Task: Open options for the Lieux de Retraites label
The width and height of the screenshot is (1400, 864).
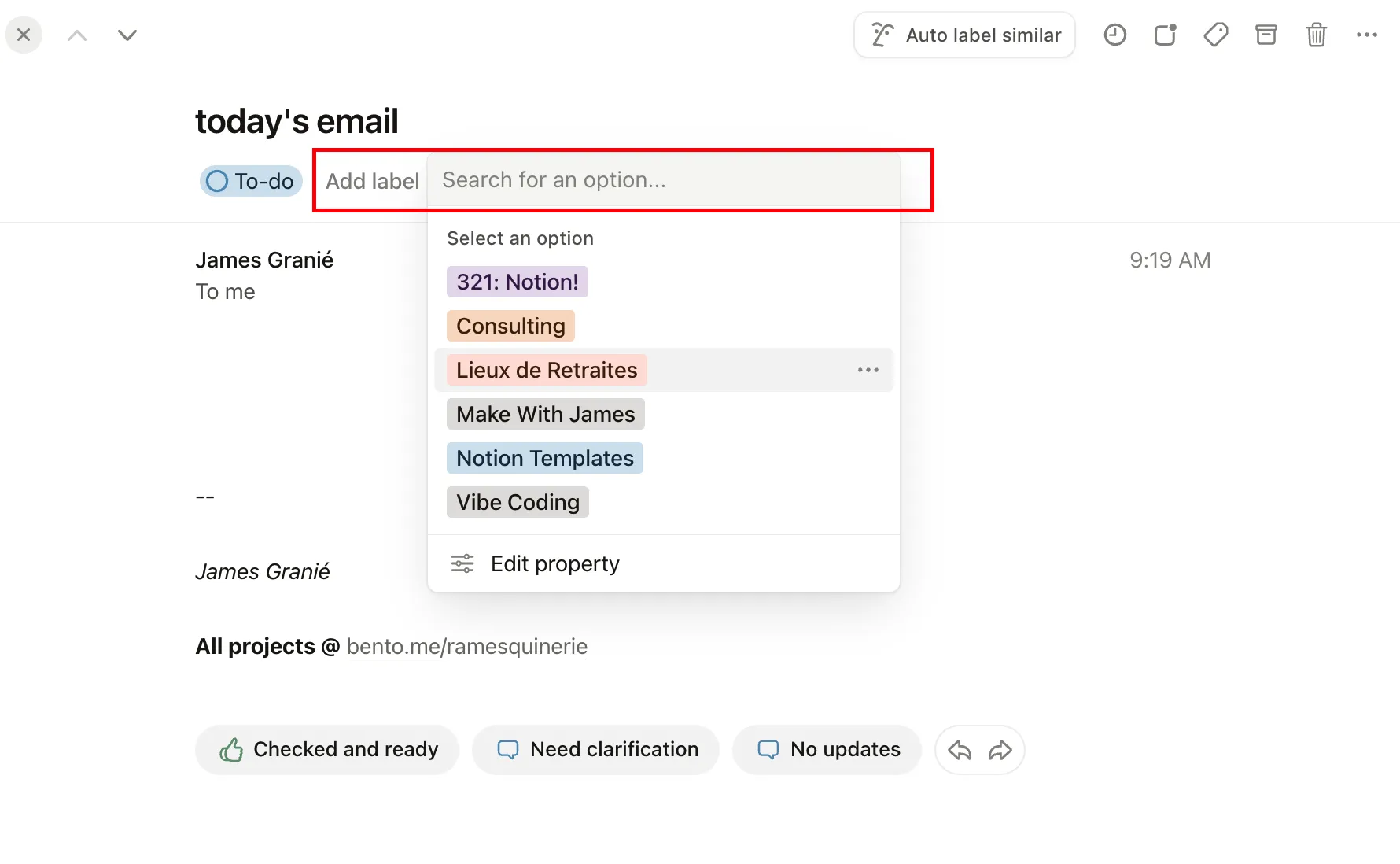Action: coord(868,370)
